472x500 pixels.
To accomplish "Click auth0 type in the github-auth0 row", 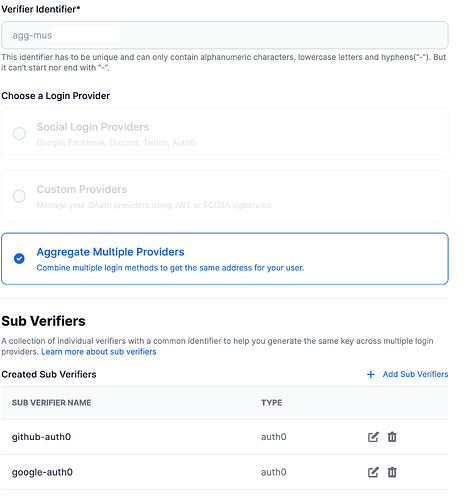I will point(274,437).
